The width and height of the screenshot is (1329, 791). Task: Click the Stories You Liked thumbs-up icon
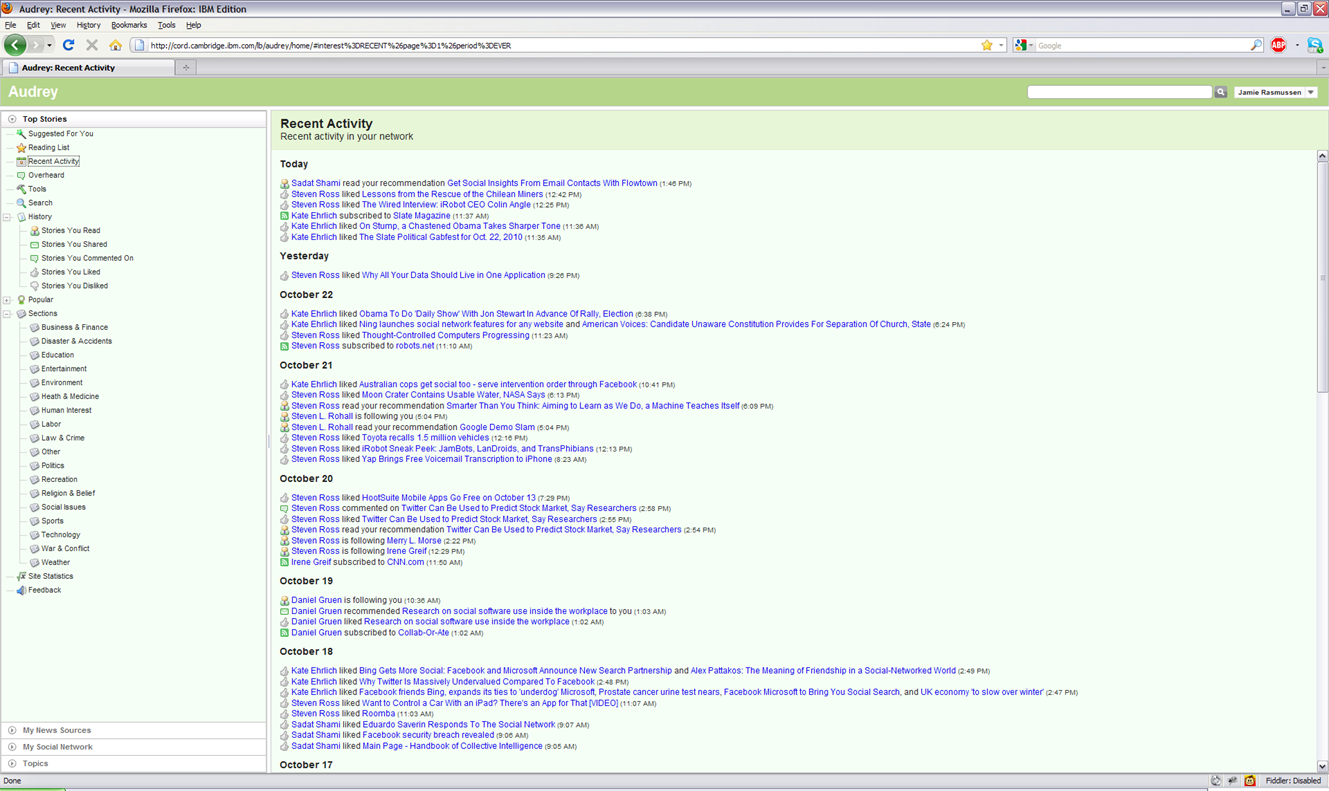point(34,272)
